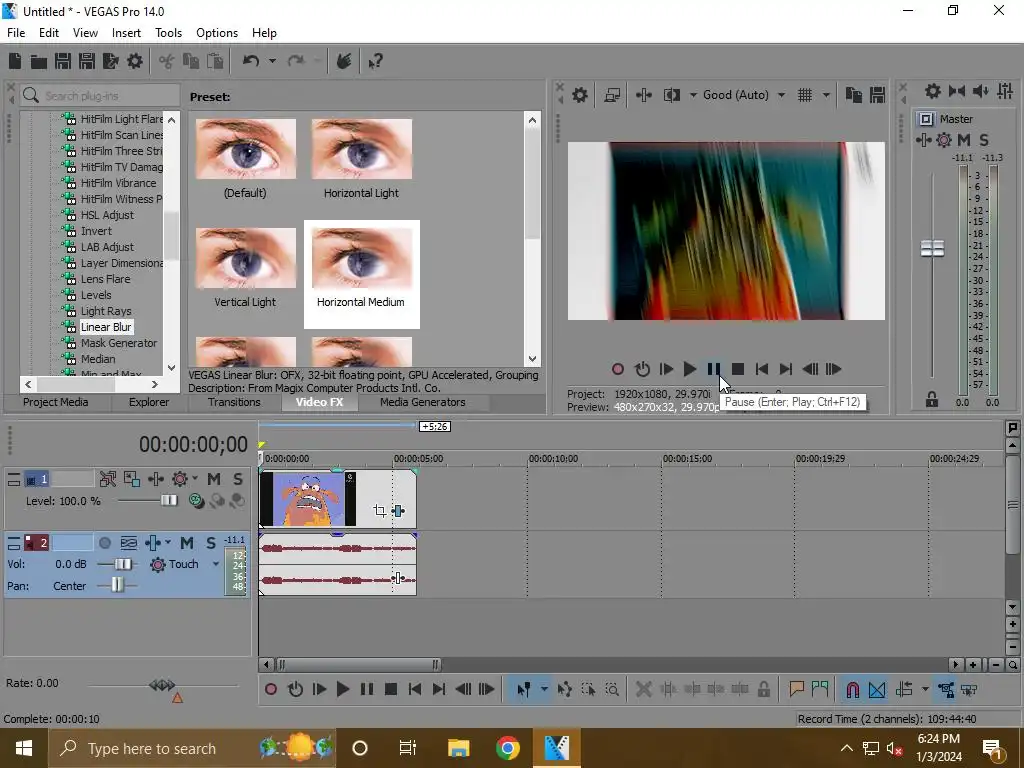Solo video track 1
This screenshot has height=768, width=1024.
coord(238,479)
